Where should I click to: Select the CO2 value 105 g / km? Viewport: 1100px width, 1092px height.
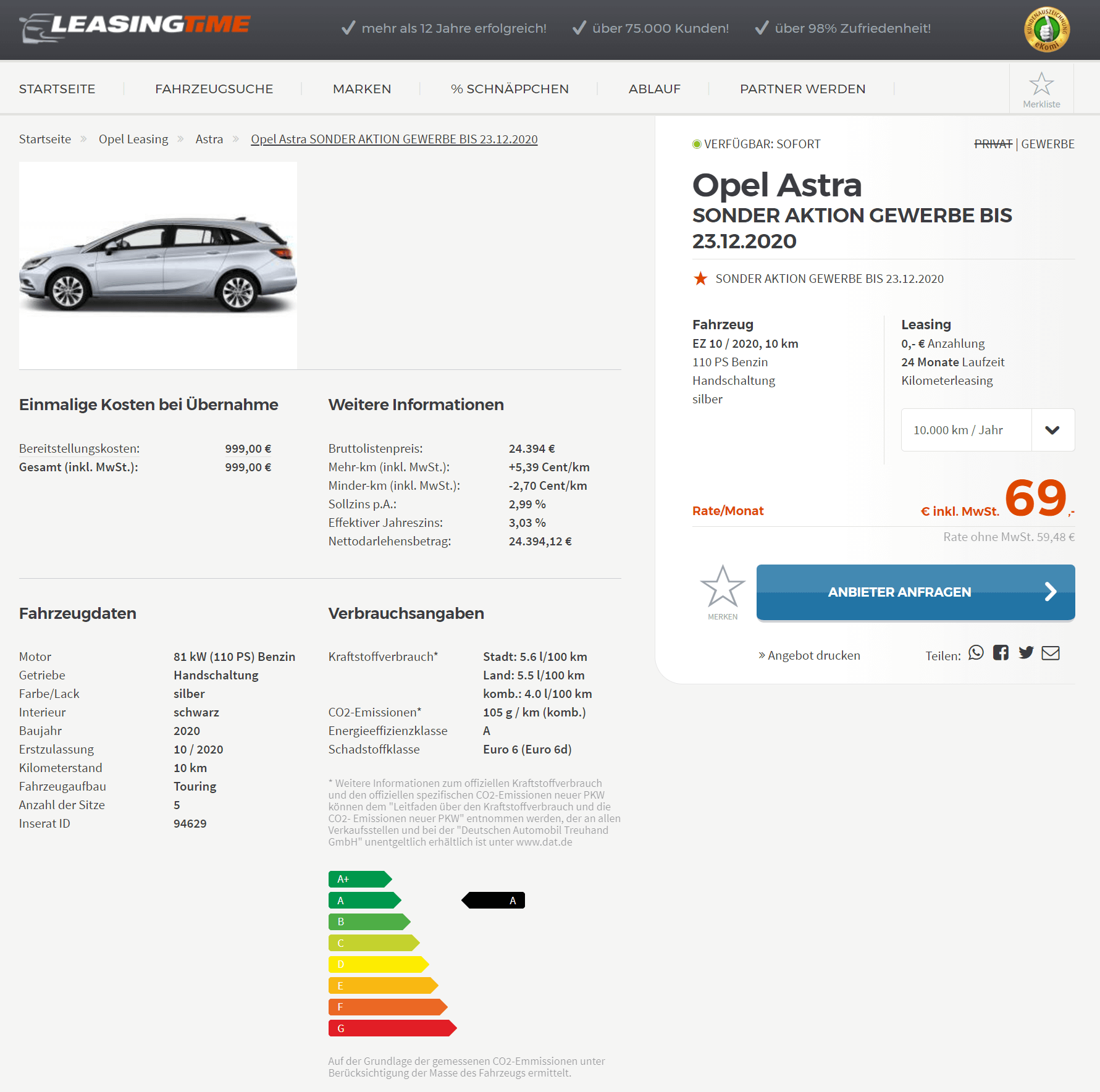pos(534,712)
